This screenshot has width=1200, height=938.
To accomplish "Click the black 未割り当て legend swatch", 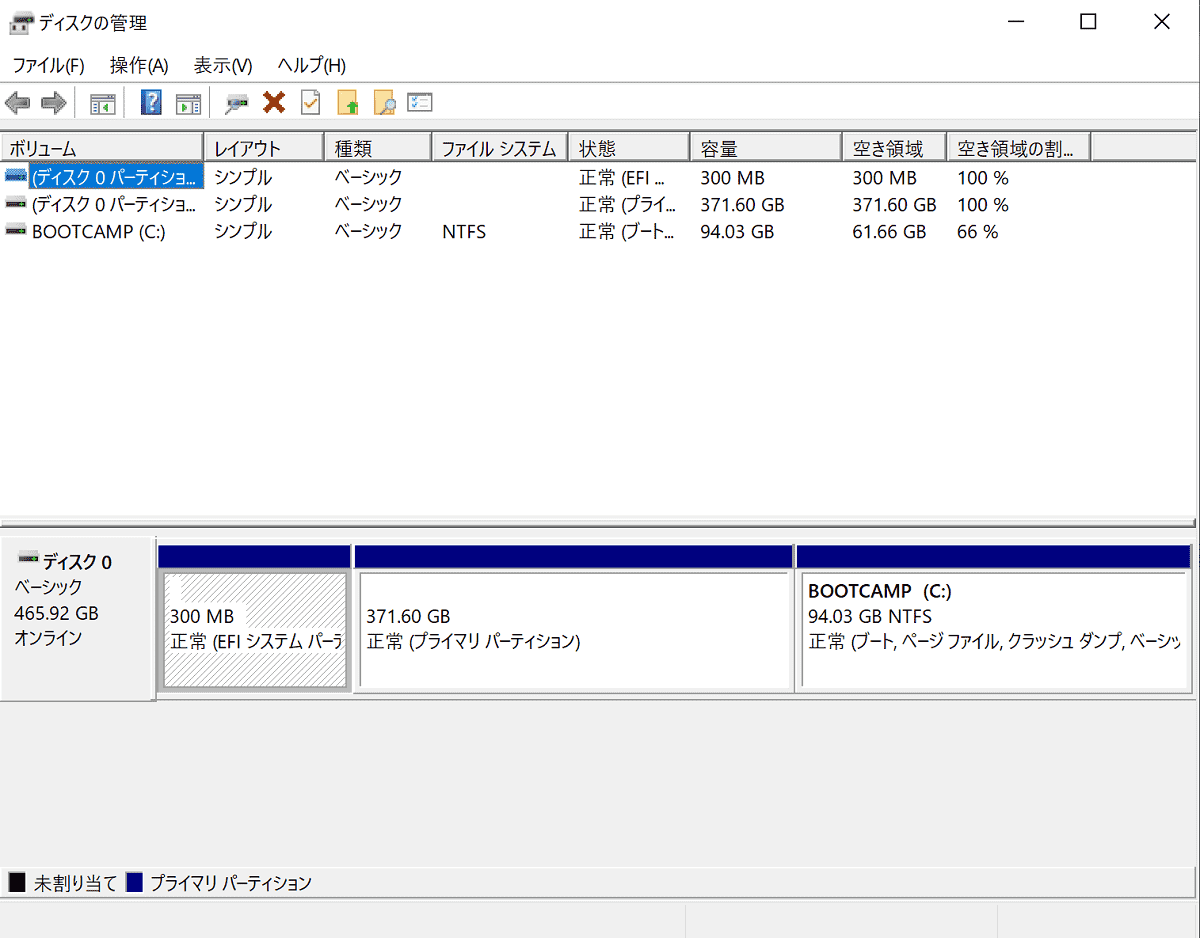I will (17, 883).
